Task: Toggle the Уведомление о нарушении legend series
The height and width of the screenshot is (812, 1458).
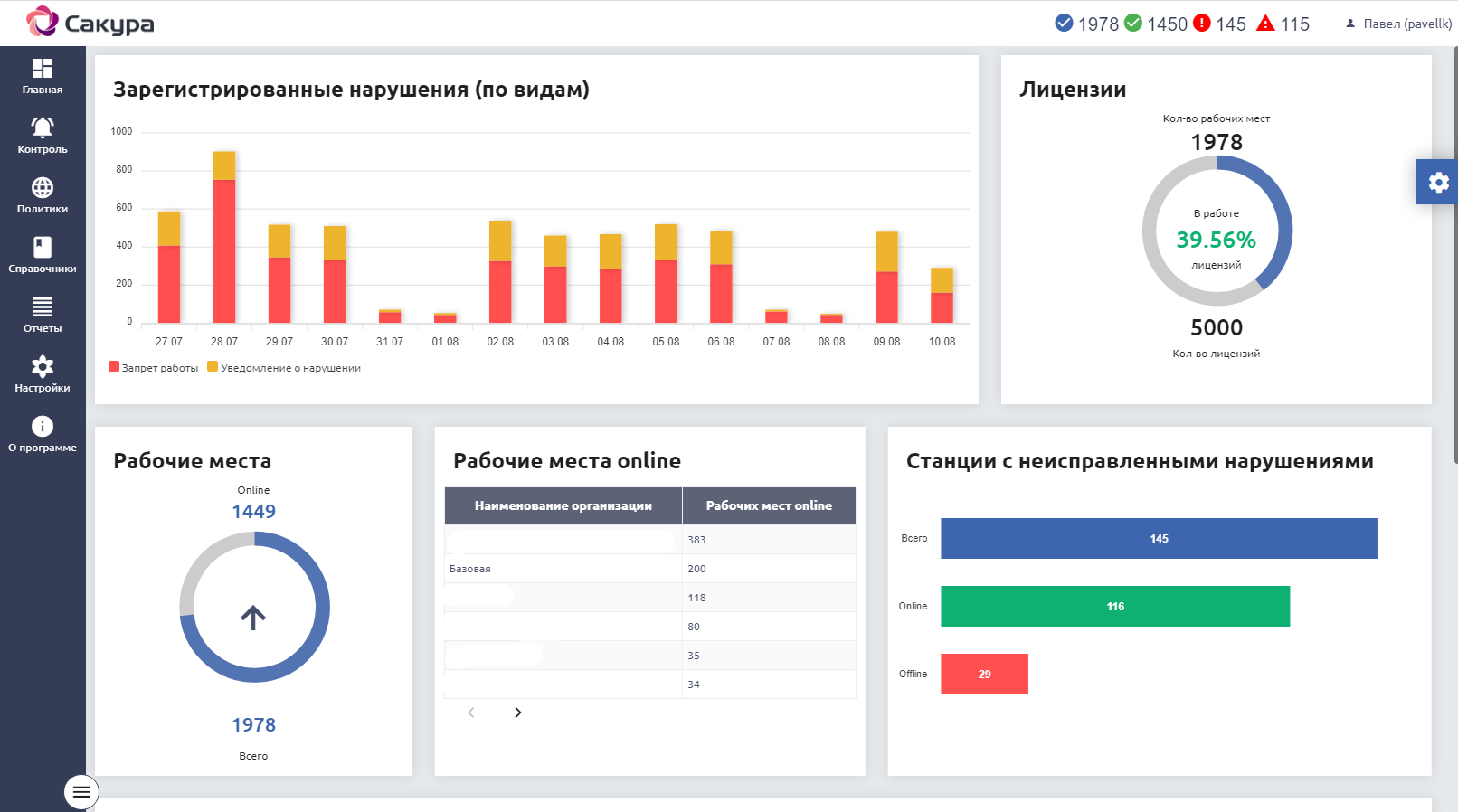Action: point(284,368)
